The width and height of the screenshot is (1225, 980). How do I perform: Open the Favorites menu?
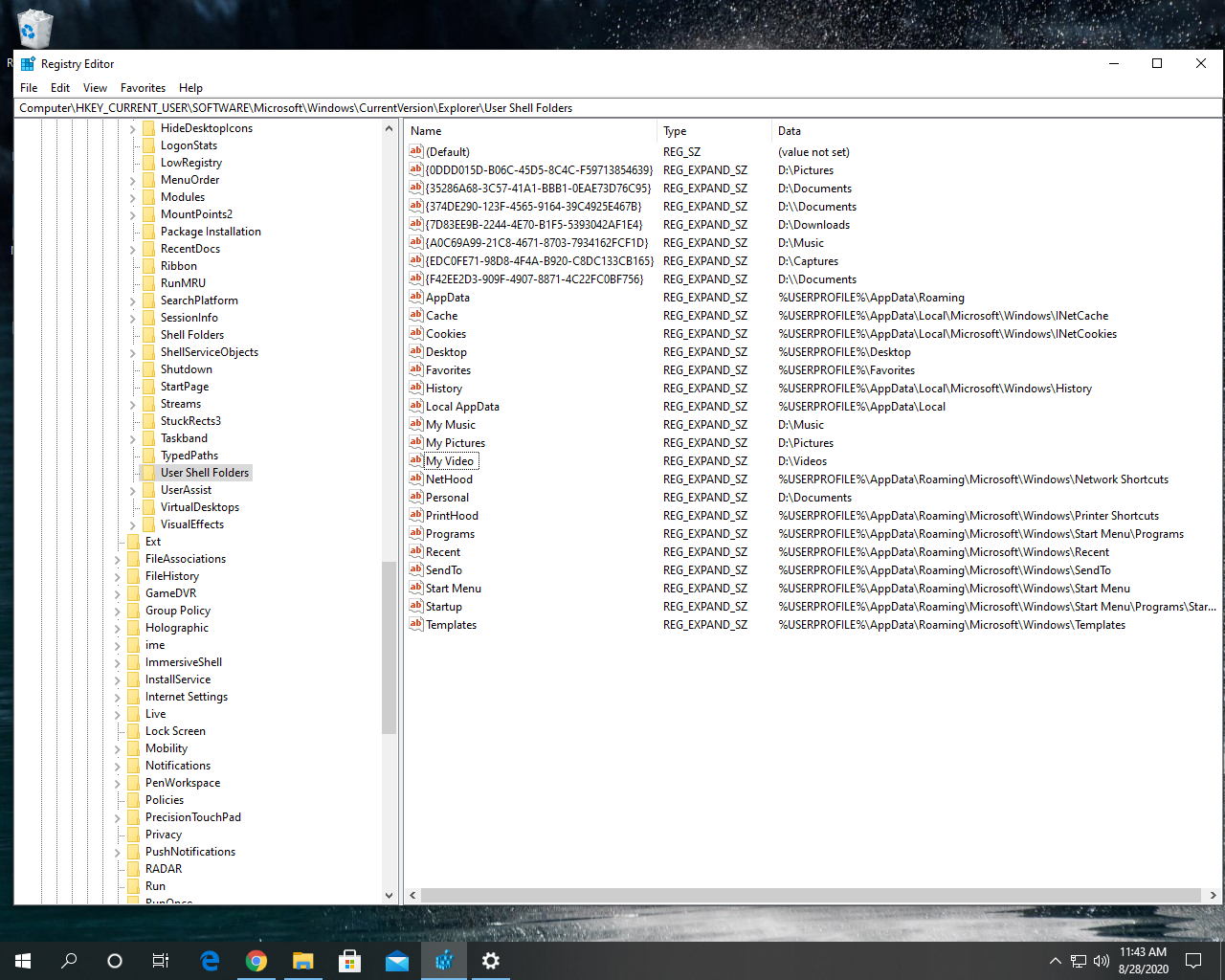point(143,87)
